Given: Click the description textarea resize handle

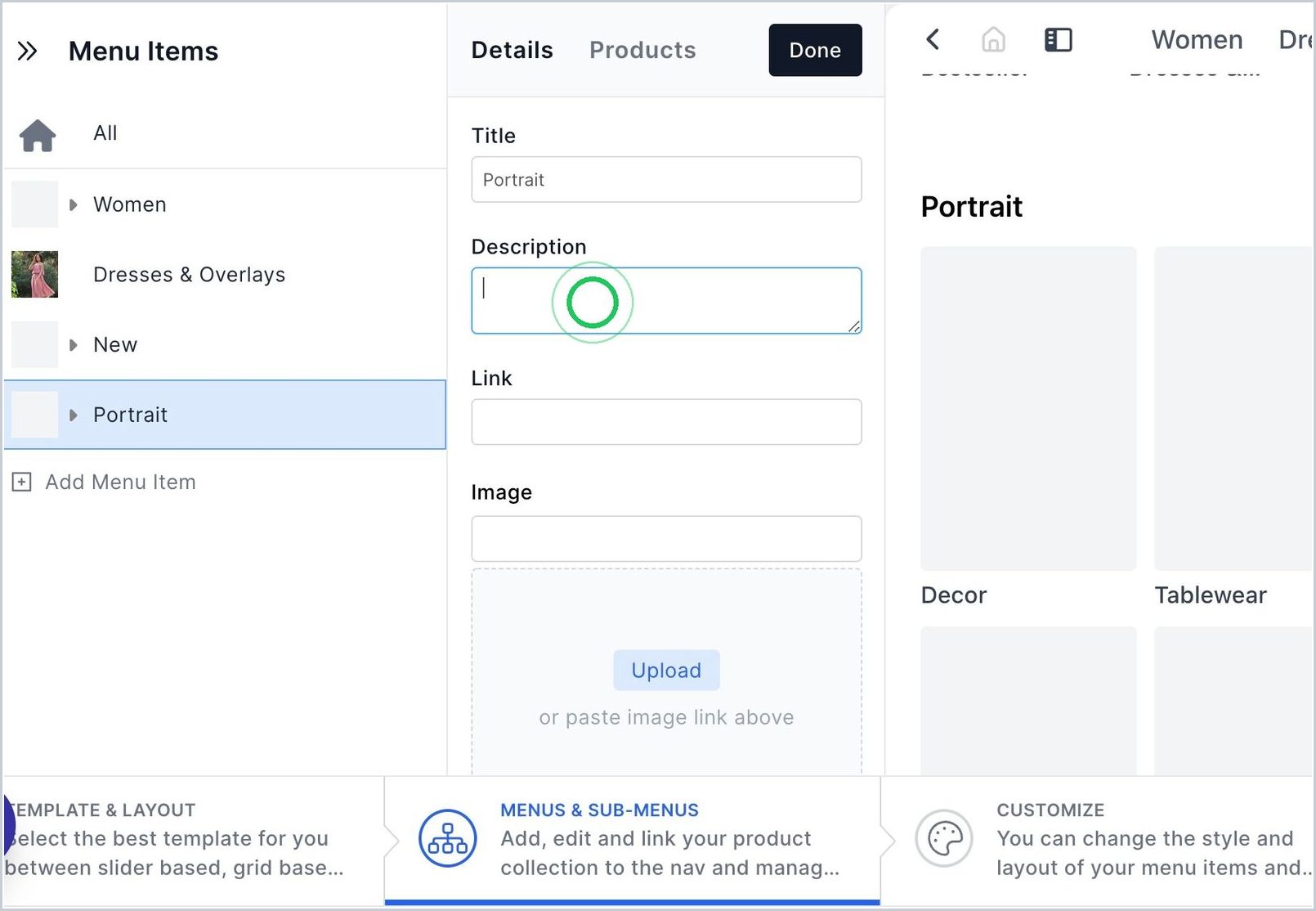Looking at the screenshot, I should click(854, 326).
